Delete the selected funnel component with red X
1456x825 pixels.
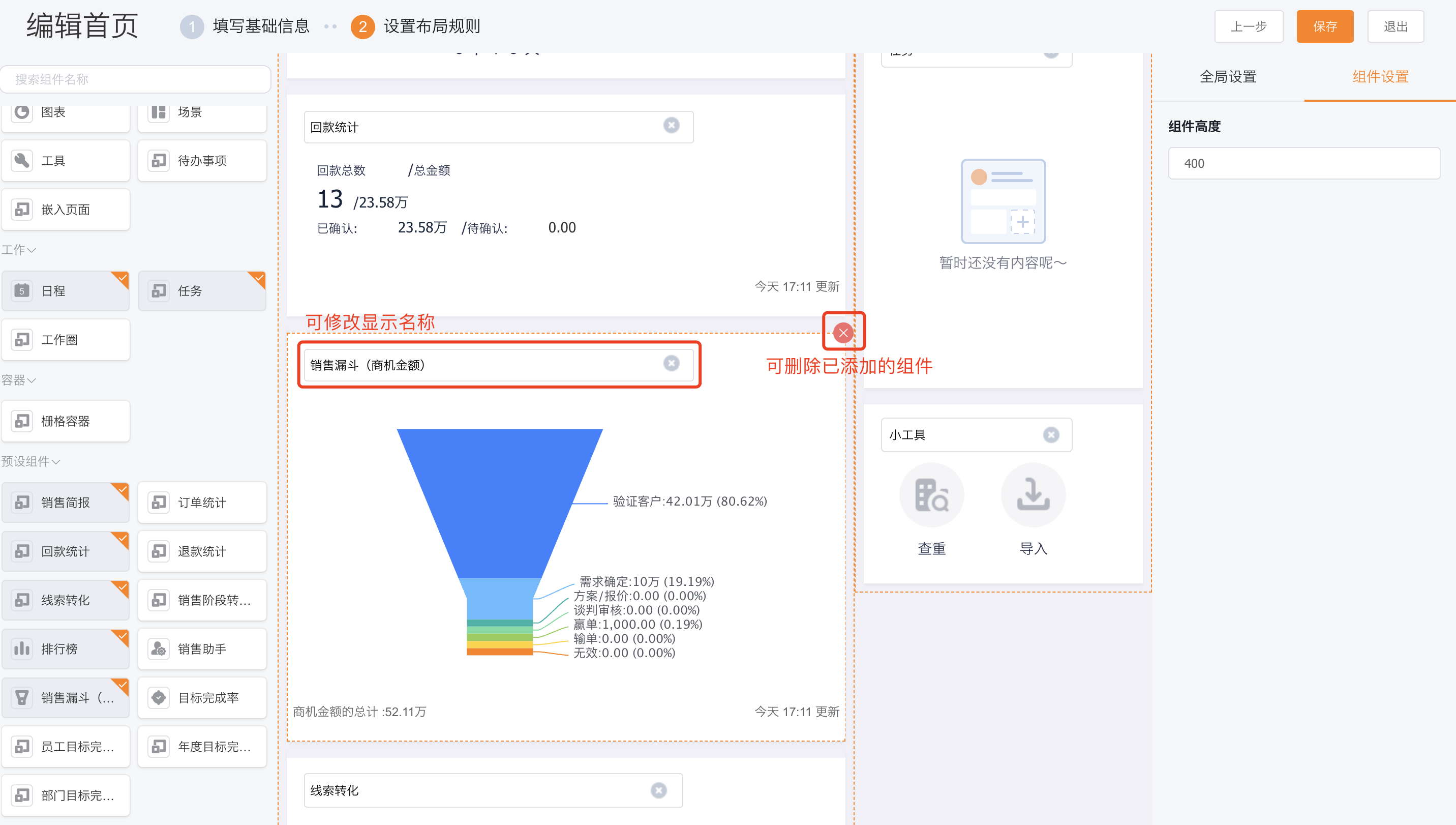[843, 333]
